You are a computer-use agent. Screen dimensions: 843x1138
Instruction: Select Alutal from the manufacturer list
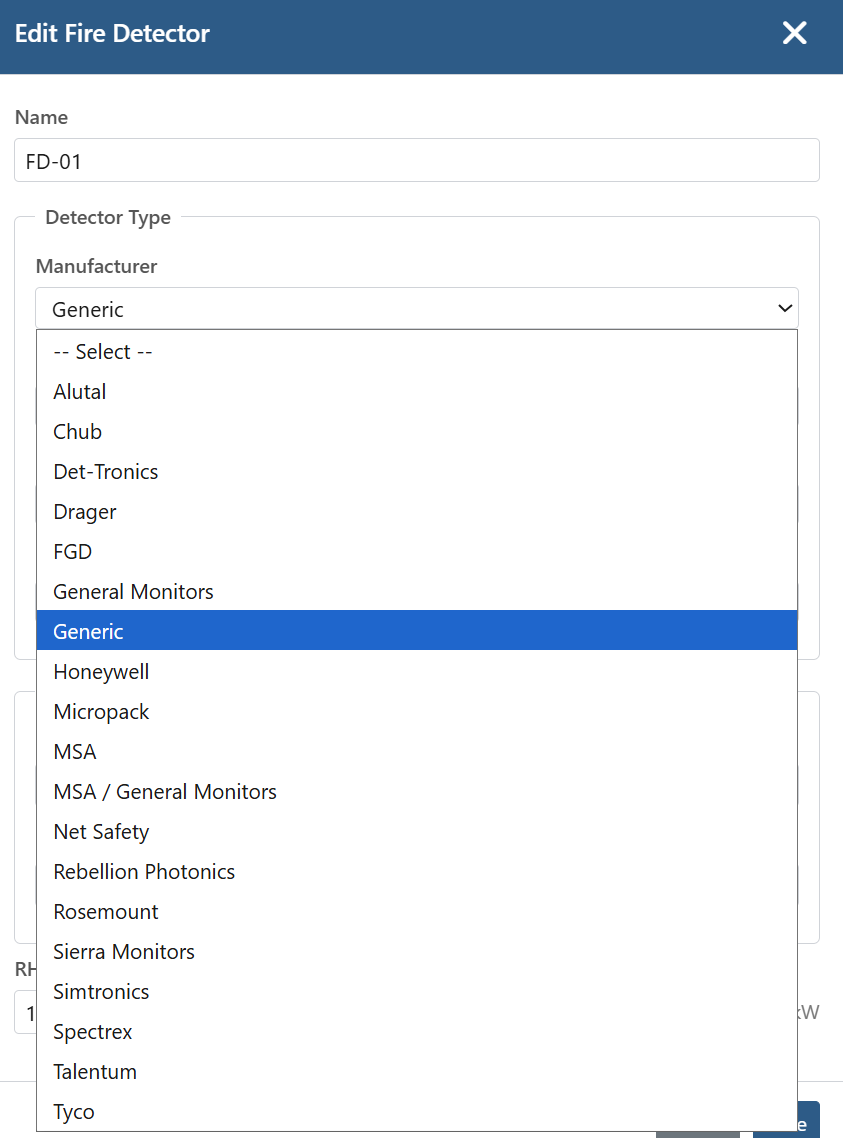[x=417, y=391]
